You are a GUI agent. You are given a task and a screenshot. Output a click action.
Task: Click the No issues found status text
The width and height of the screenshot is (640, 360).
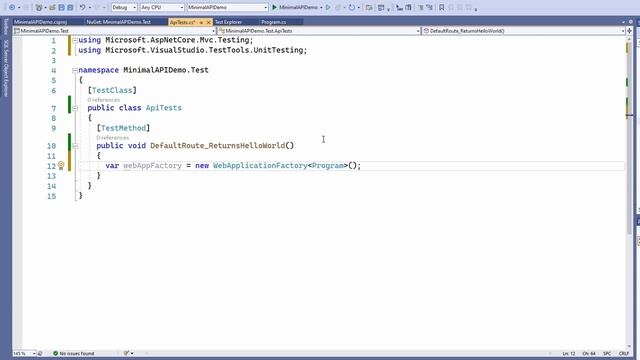click(x=77, y=353)
